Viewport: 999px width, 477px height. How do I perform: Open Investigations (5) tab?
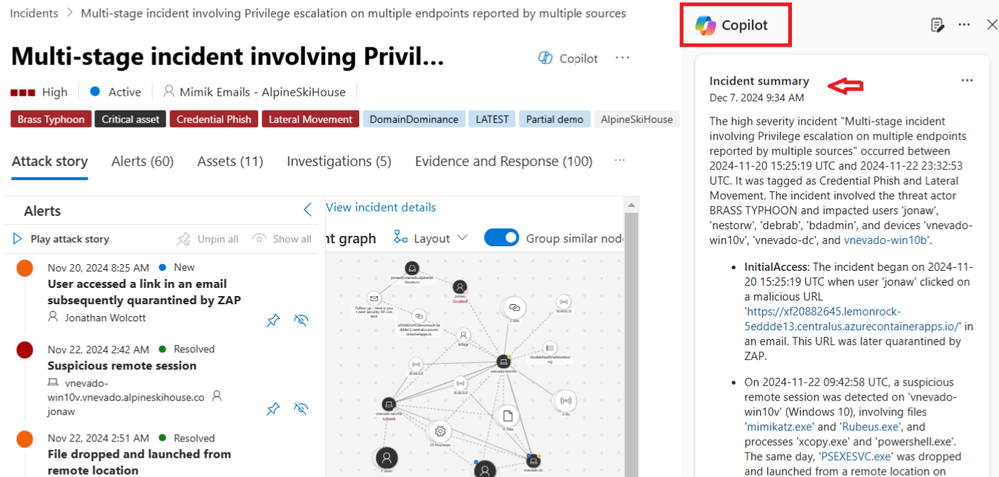(x=339, y=162)
